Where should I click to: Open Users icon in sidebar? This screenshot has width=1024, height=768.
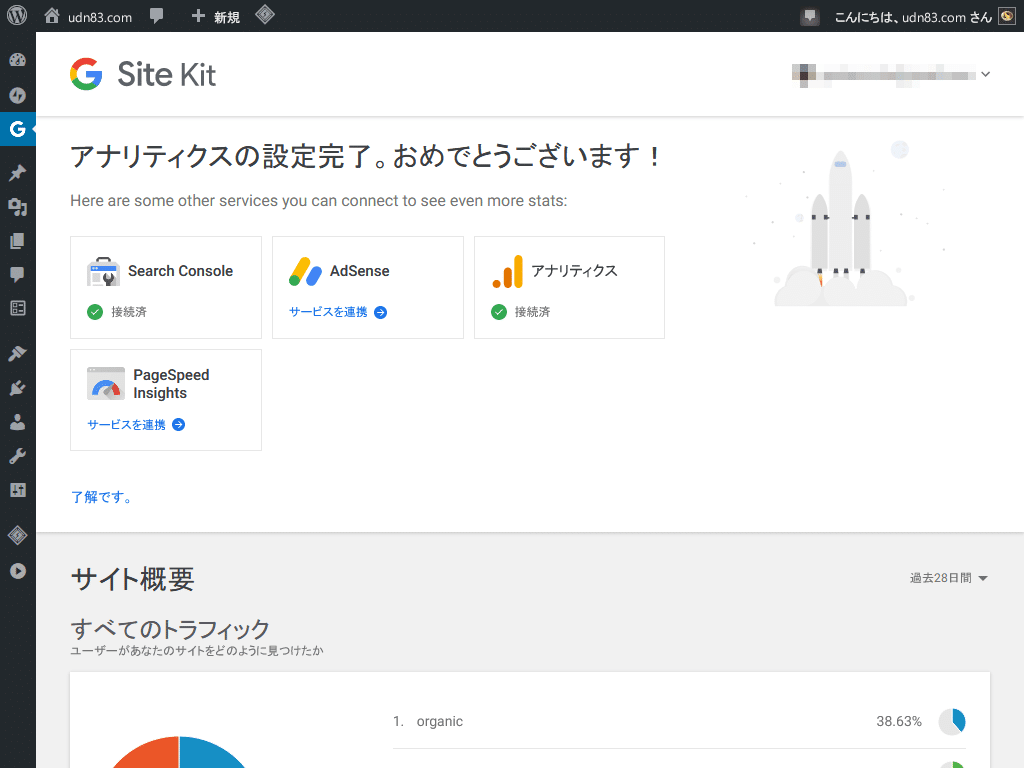coord(18,422)
